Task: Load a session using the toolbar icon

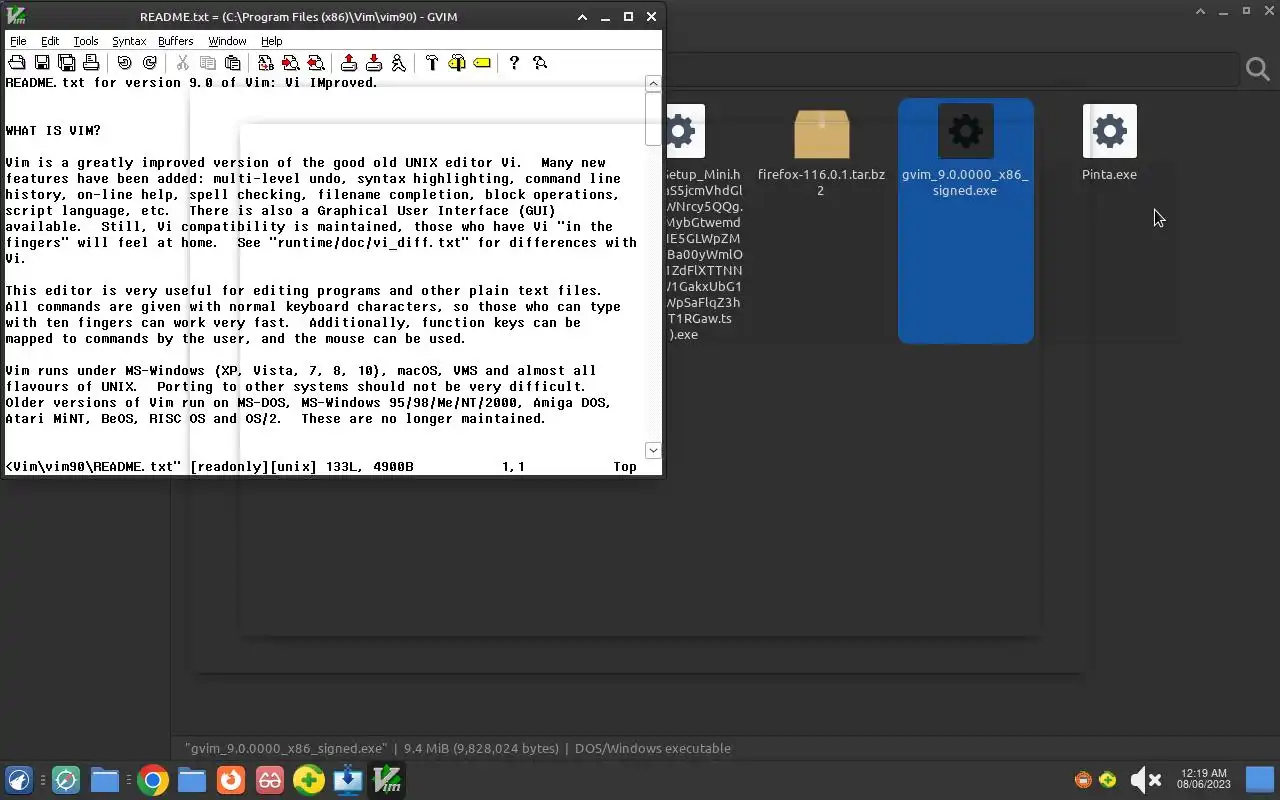Action: pos(349,63)
